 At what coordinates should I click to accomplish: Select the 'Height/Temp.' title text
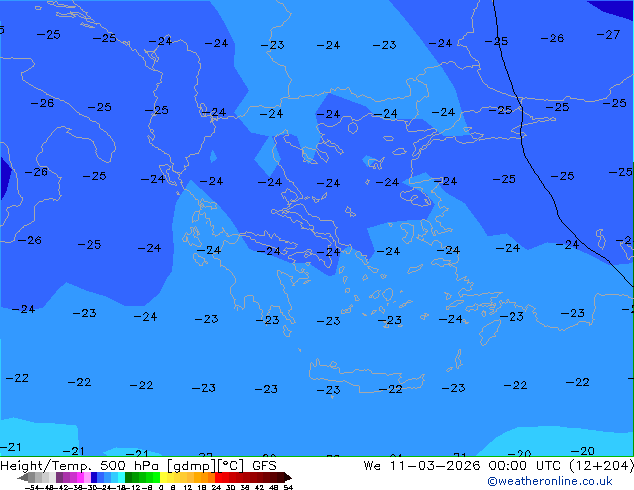[46, 466]
